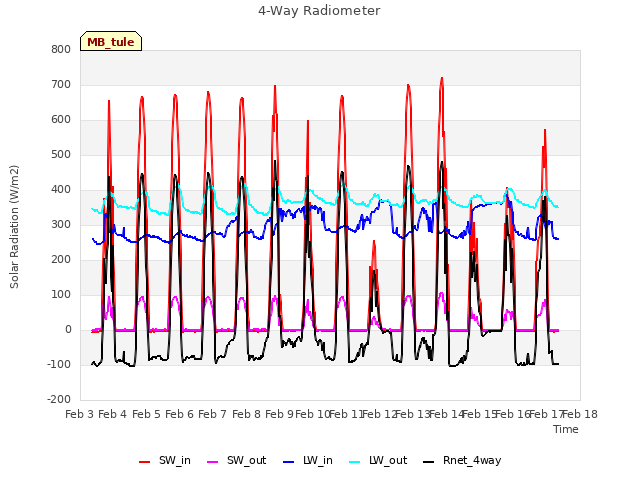Click the Feb 9 x-axis label

(280, 414)
